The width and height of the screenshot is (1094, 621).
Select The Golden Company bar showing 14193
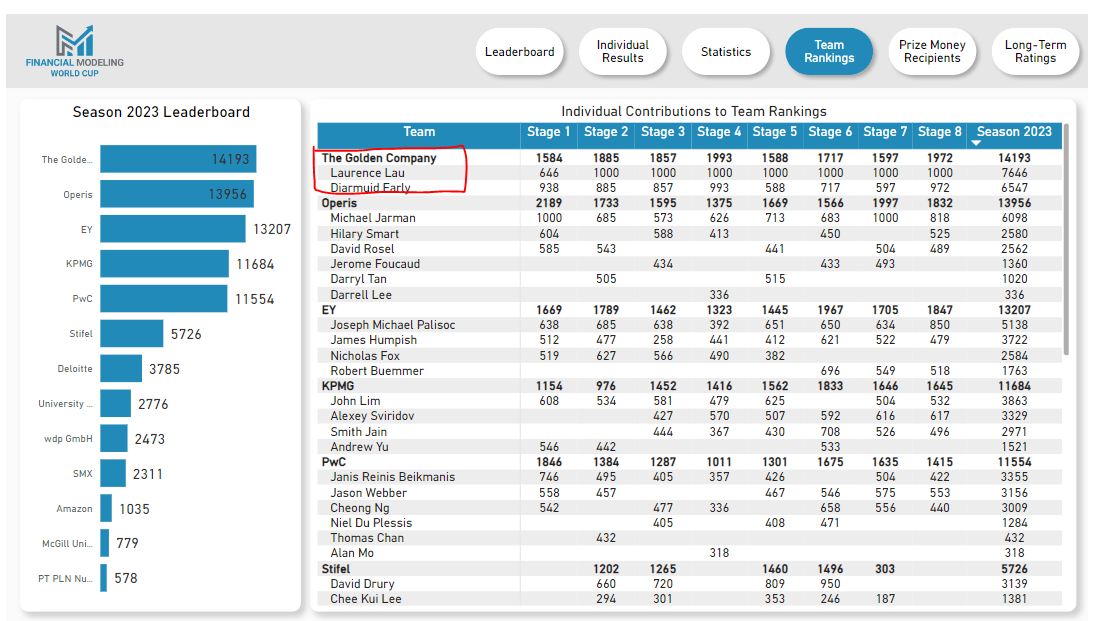(x=178, y=159)
